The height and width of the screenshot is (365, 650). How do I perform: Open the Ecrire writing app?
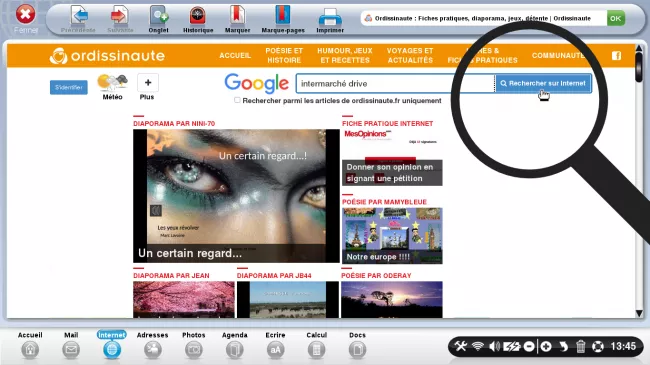[x=275, y=345]
